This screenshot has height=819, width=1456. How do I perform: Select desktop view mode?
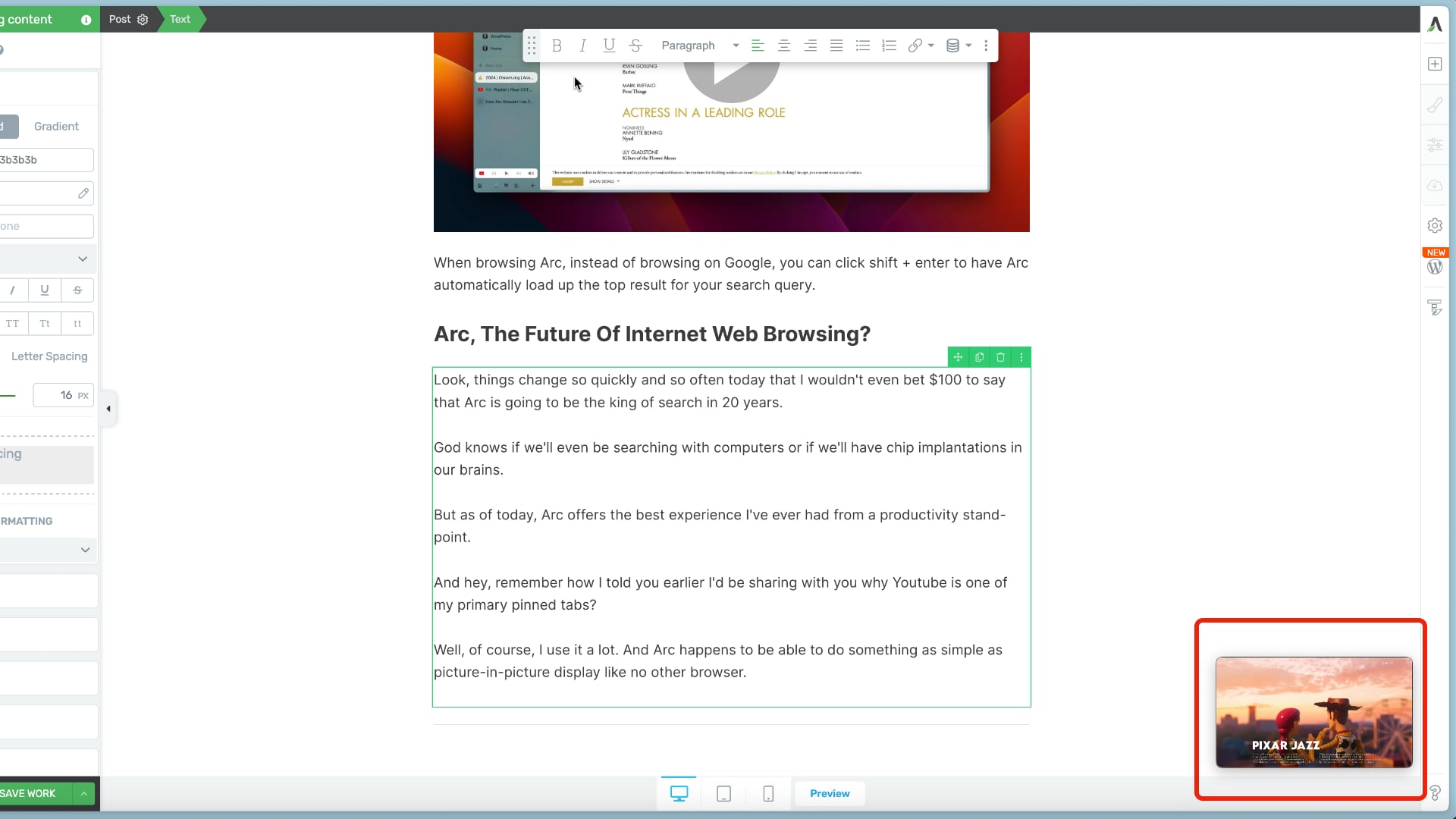(x=679, y=793)
